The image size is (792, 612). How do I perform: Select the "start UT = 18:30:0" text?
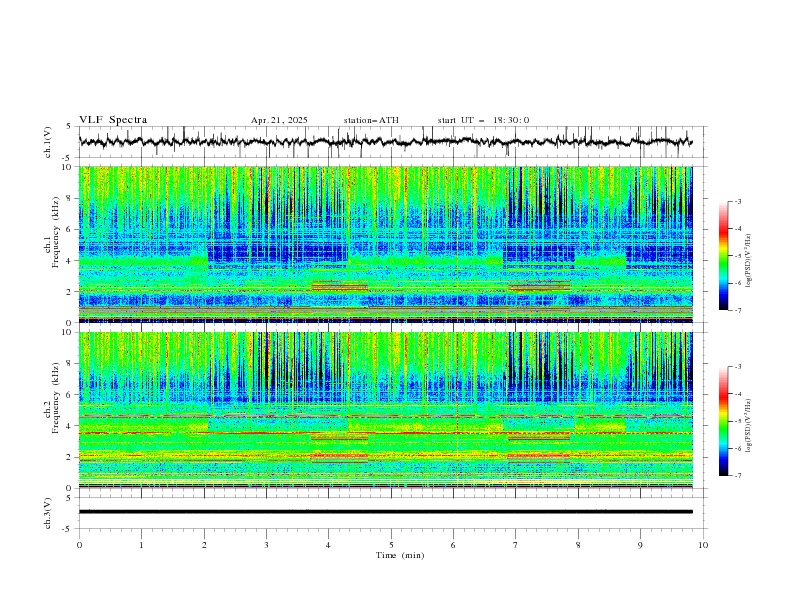click(483, 120)
